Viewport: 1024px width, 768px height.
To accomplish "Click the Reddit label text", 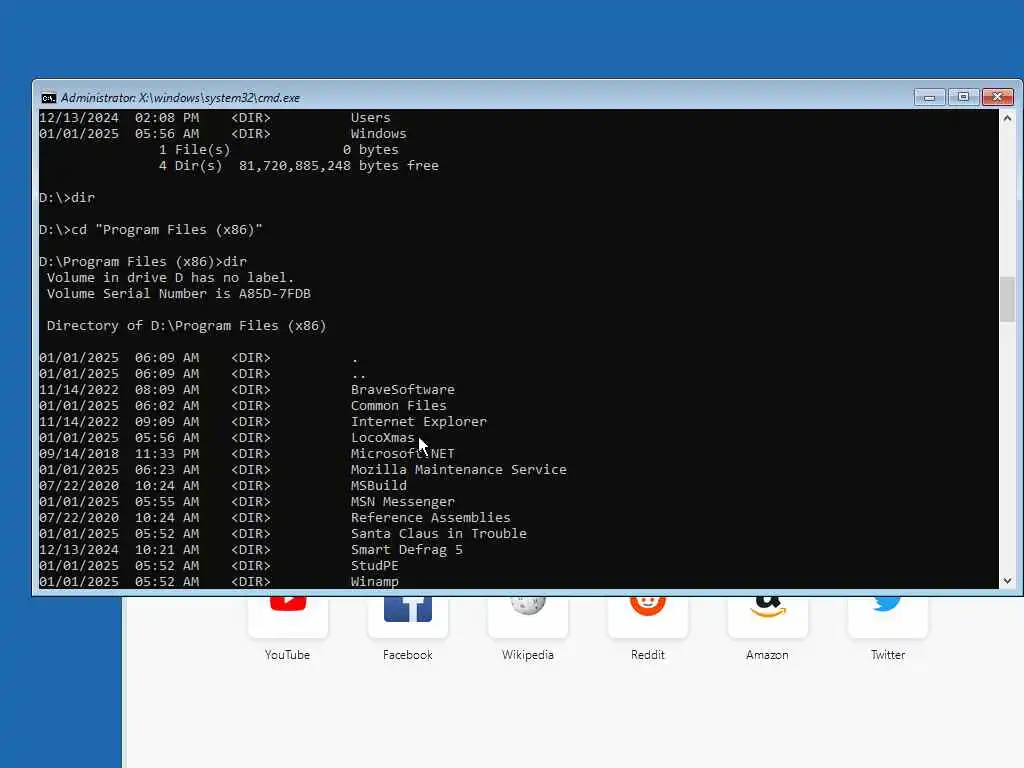I will [x=648, y=654].
